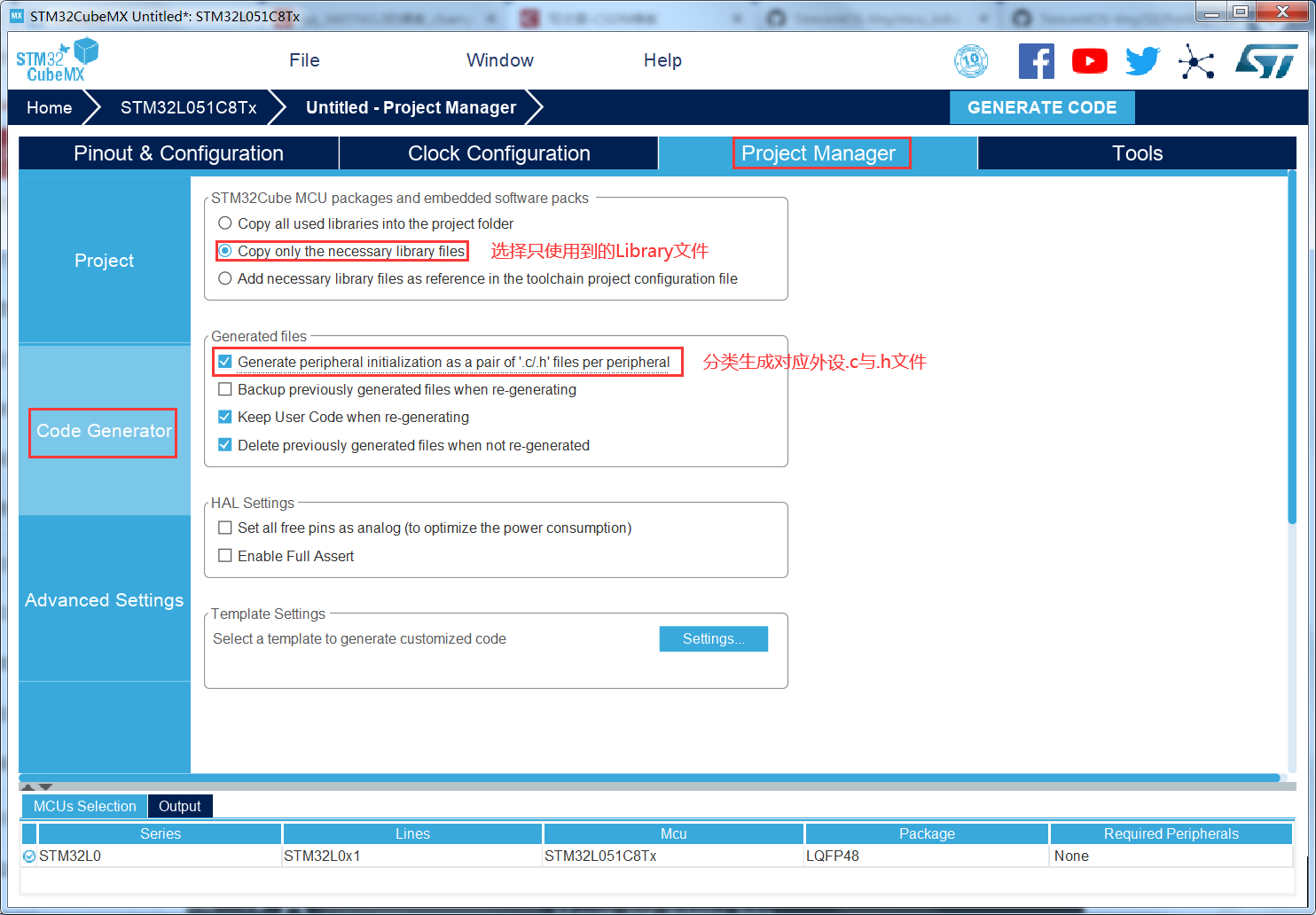
Task: Go to Home breadcrumb
Action: coord(49,107)
